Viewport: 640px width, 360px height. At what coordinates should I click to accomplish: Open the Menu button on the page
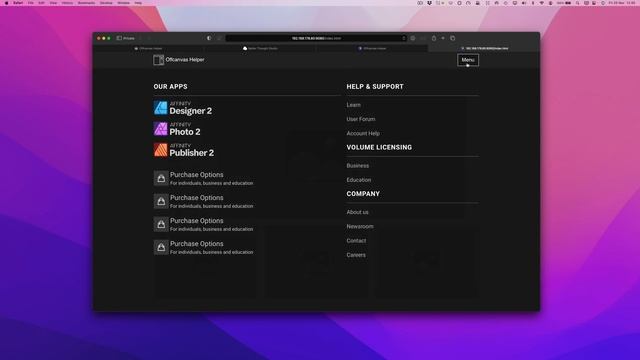(468, 60)
